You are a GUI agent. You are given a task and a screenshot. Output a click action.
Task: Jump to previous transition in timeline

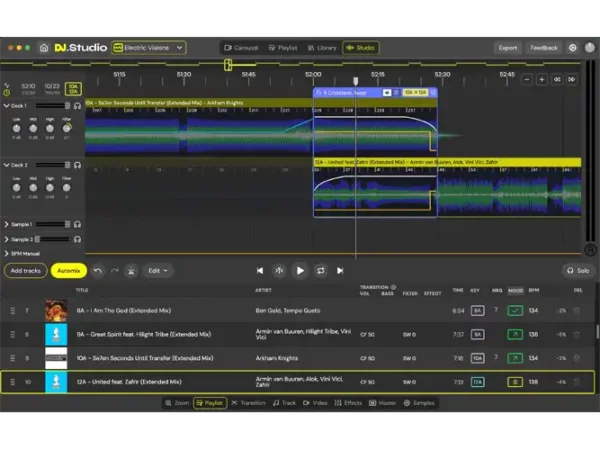coord(557,80)
